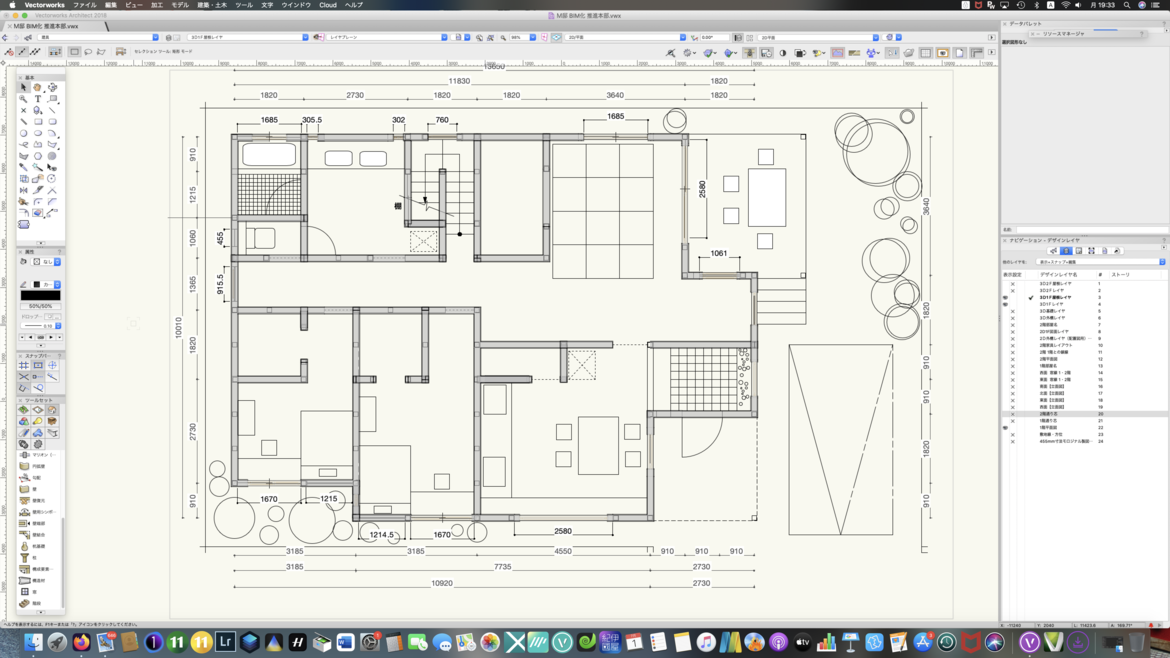Click the black fill color swatch
The width and height of the screenshot is (1170, 658).
40,295
